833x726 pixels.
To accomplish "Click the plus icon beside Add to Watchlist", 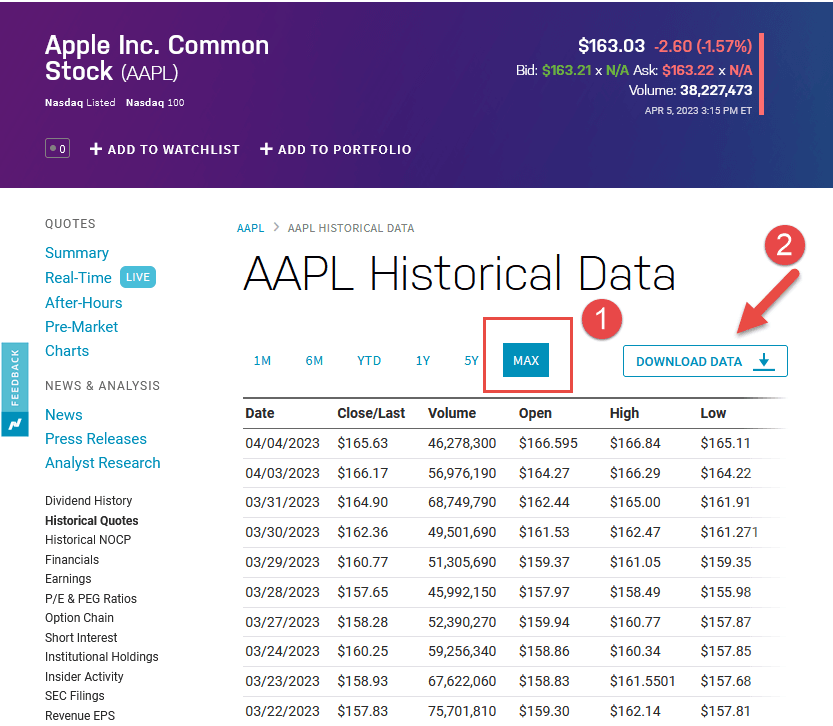I will pos(96,149).
